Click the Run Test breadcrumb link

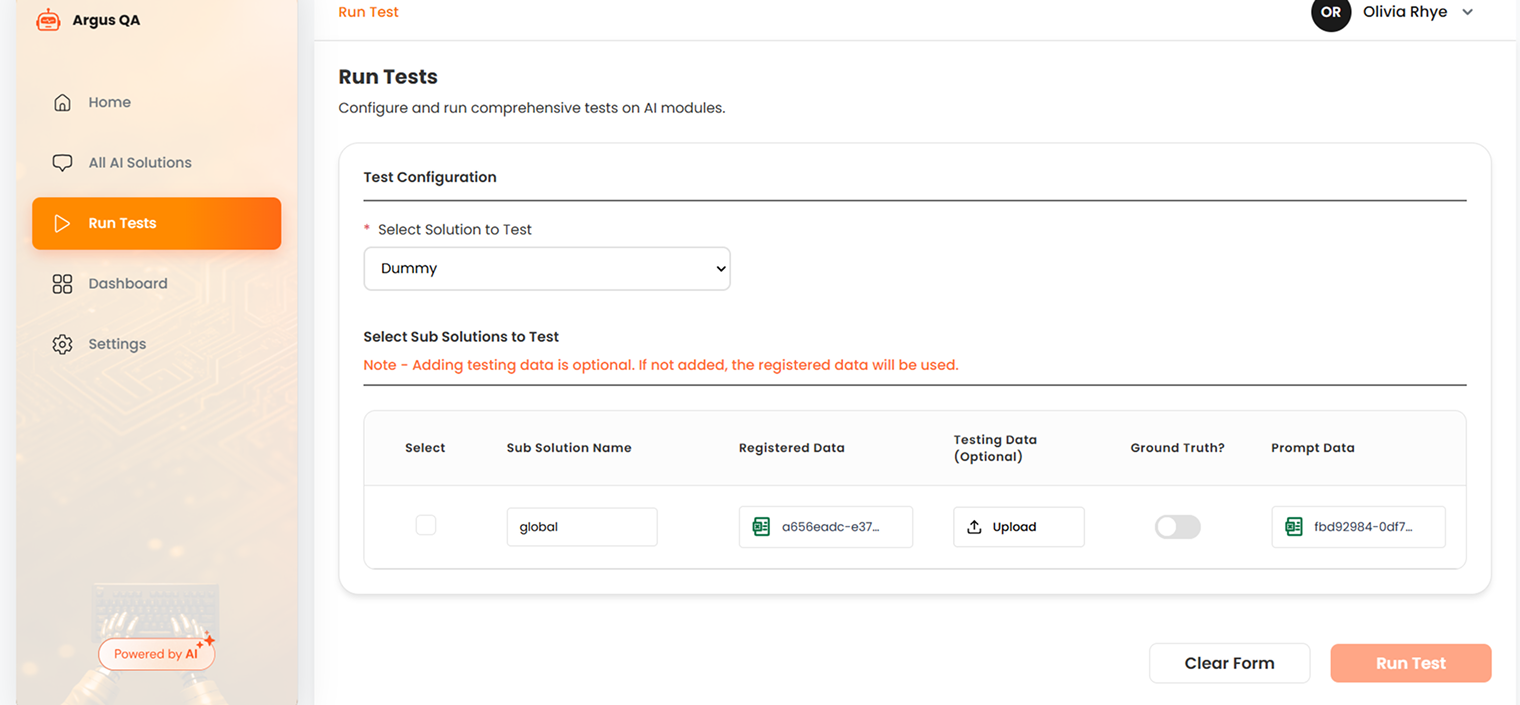(368, 12)
